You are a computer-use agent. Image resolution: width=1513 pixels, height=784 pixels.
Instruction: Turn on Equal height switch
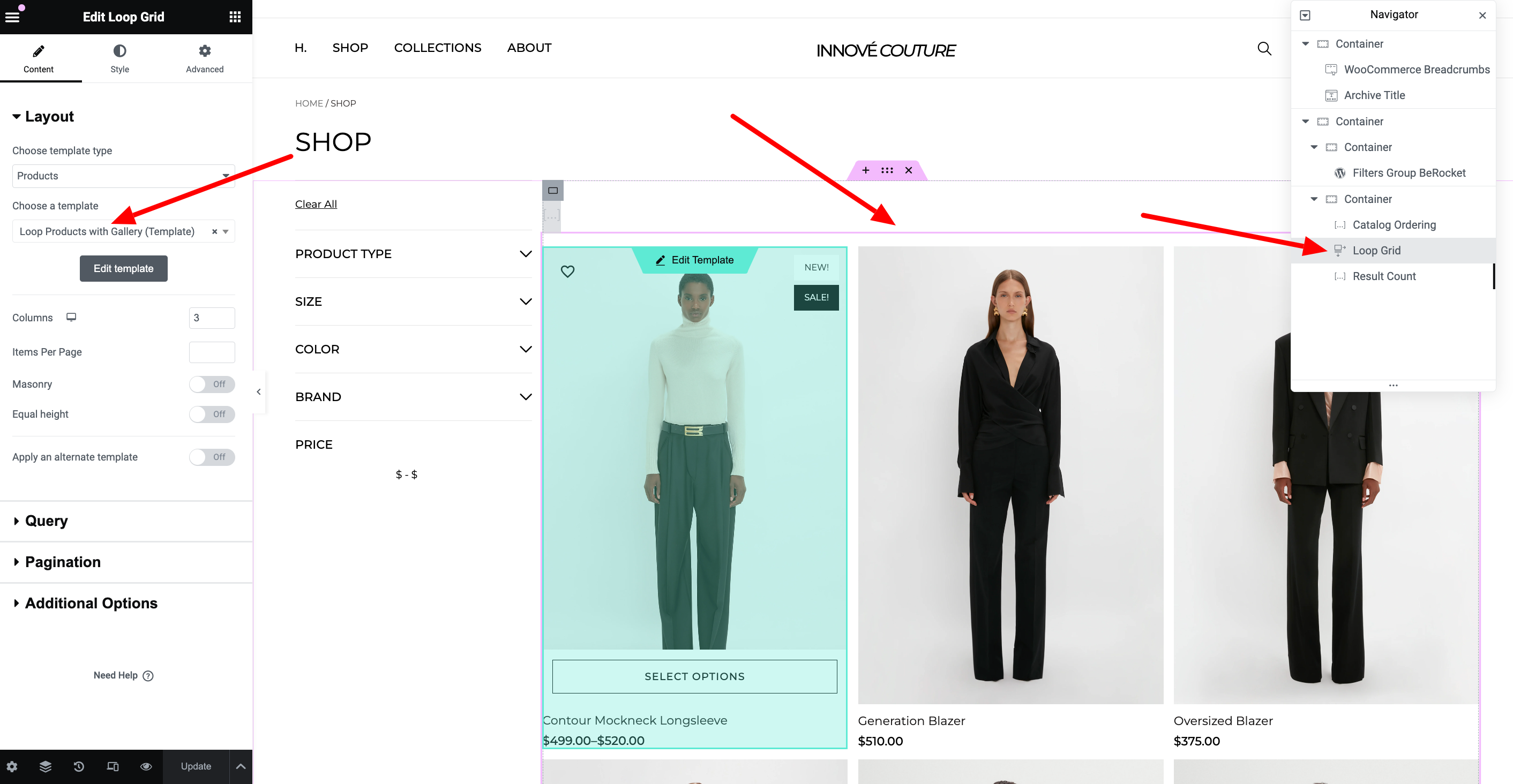(212, 414)
